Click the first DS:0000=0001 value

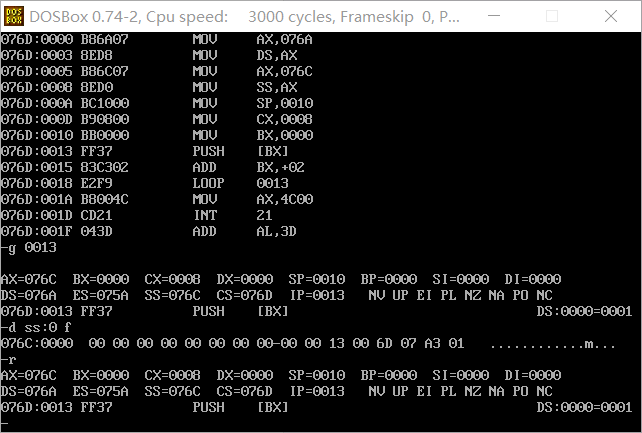[584, 311]
